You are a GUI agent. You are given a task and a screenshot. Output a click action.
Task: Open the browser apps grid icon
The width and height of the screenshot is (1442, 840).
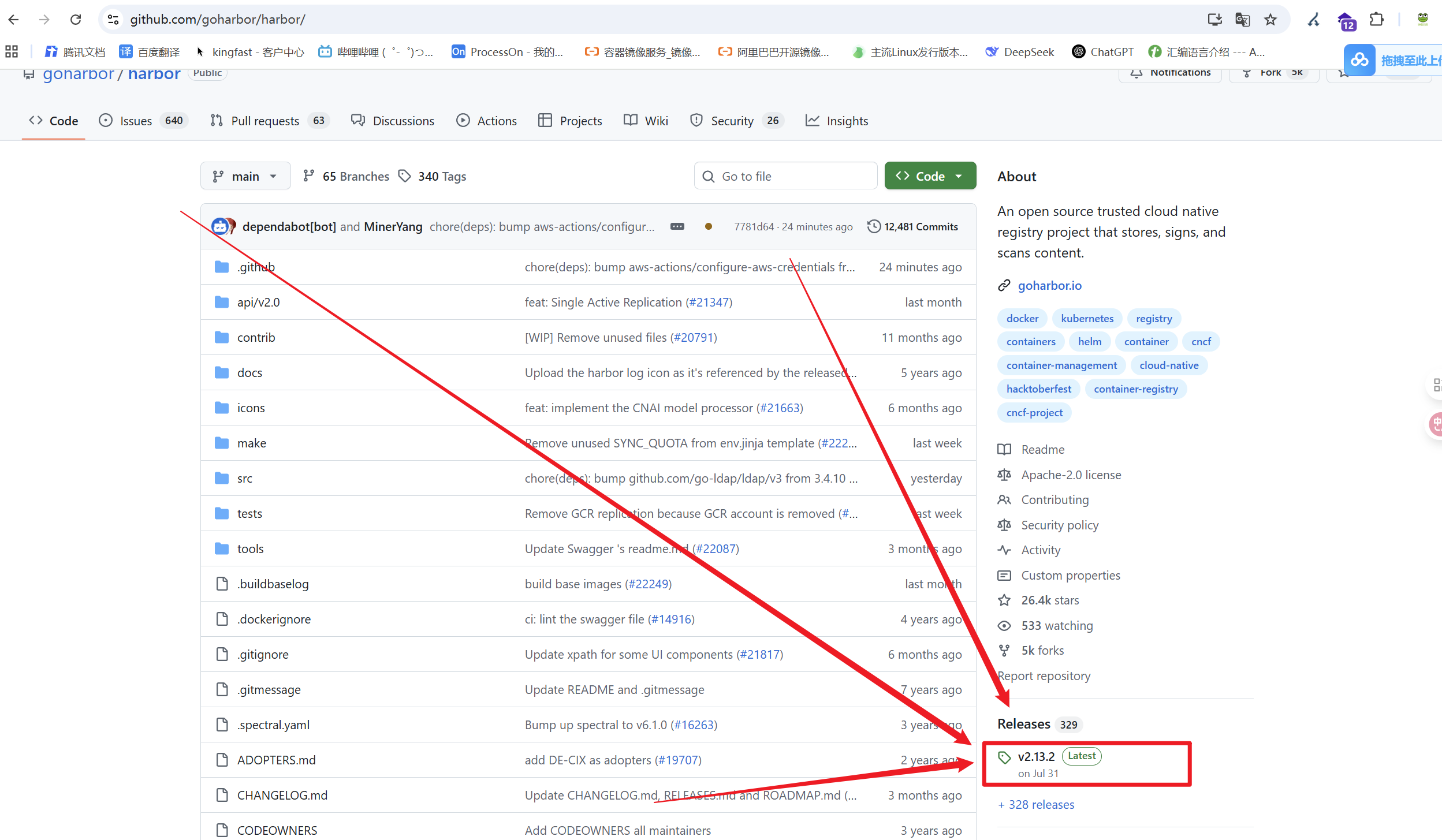12,51
